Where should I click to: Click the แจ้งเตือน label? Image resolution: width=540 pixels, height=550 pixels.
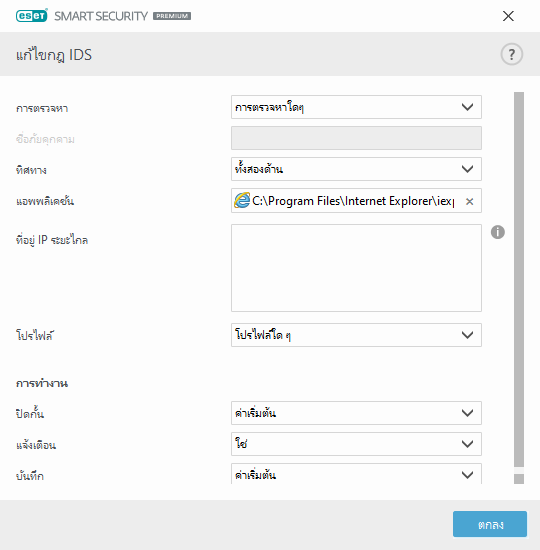(36, 445)
